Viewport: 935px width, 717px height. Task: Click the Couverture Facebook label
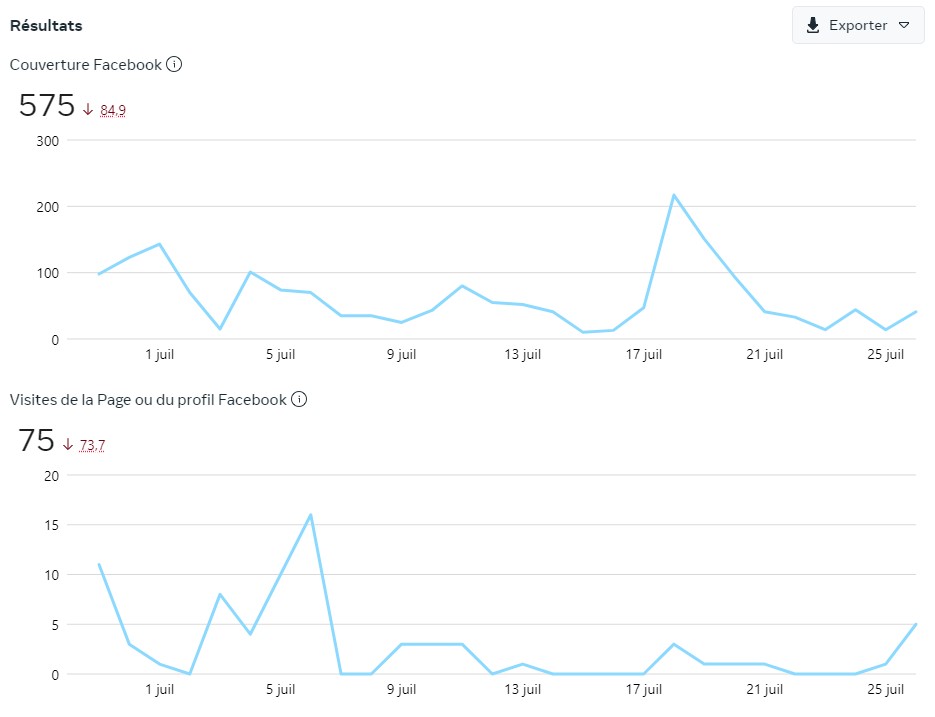coord(86,64)
